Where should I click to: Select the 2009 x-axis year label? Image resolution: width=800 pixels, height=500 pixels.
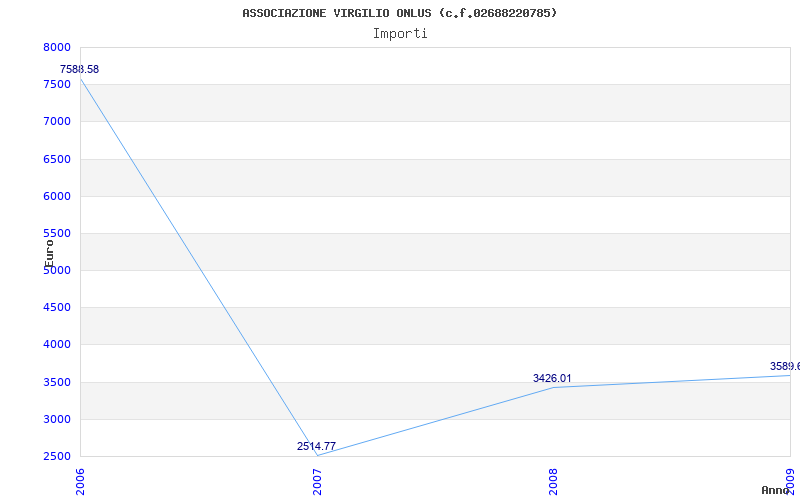point(789,480)
